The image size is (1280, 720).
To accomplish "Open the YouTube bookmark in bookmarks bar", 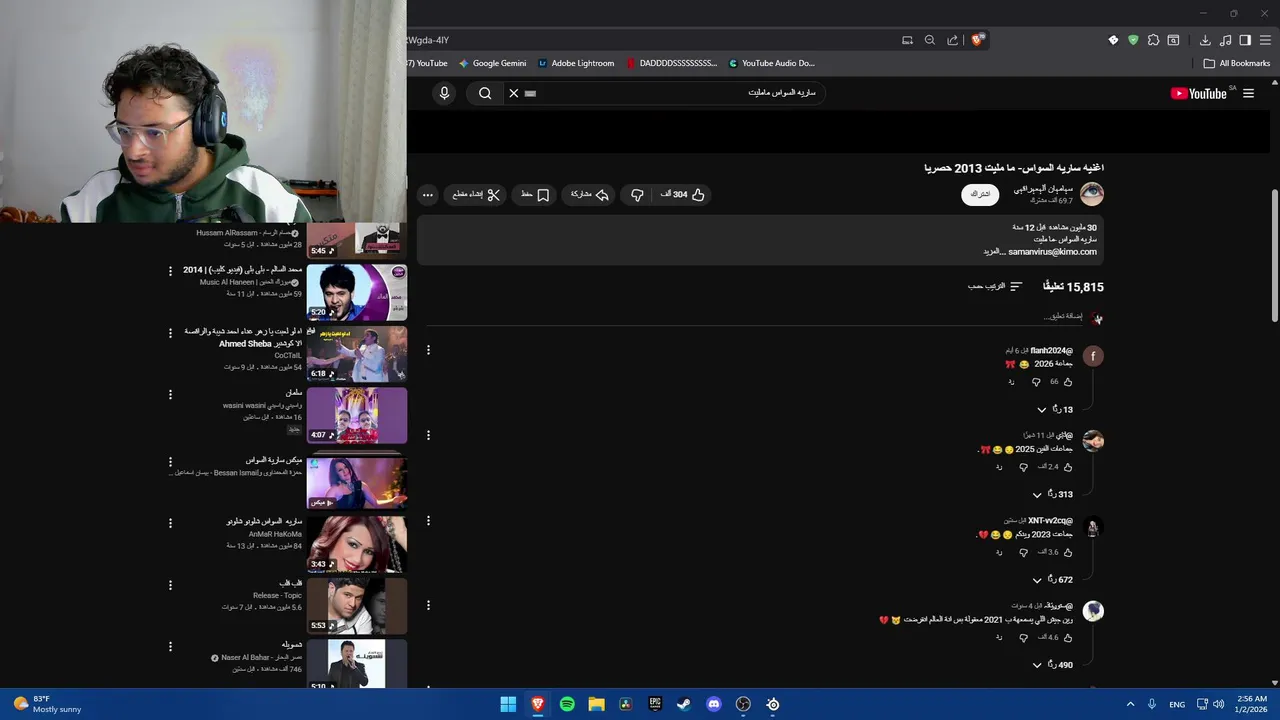I will 428,63.
